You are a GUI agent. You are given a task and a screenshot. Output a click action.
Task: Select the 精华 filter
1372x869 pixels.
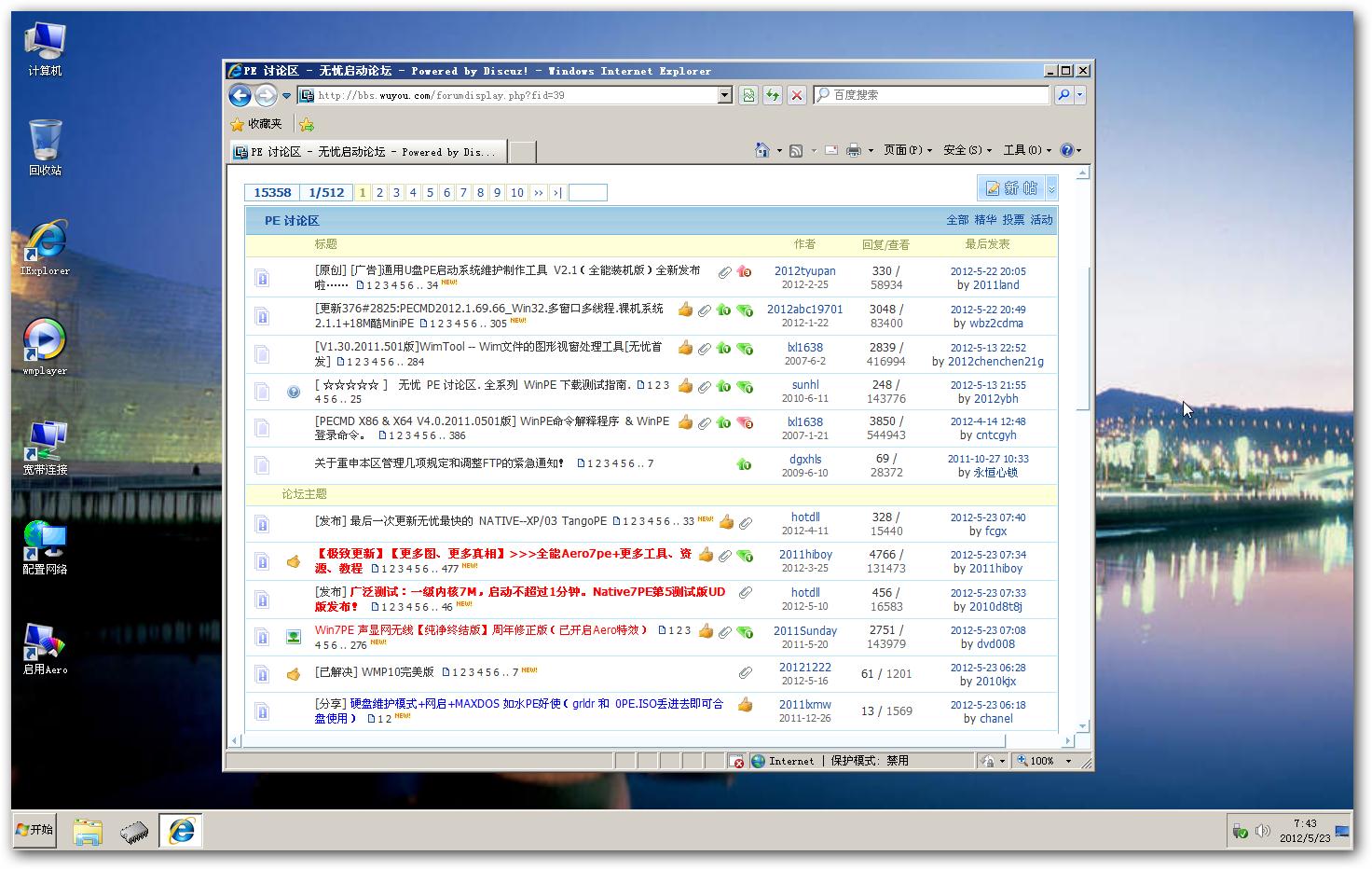coord(985,220)
